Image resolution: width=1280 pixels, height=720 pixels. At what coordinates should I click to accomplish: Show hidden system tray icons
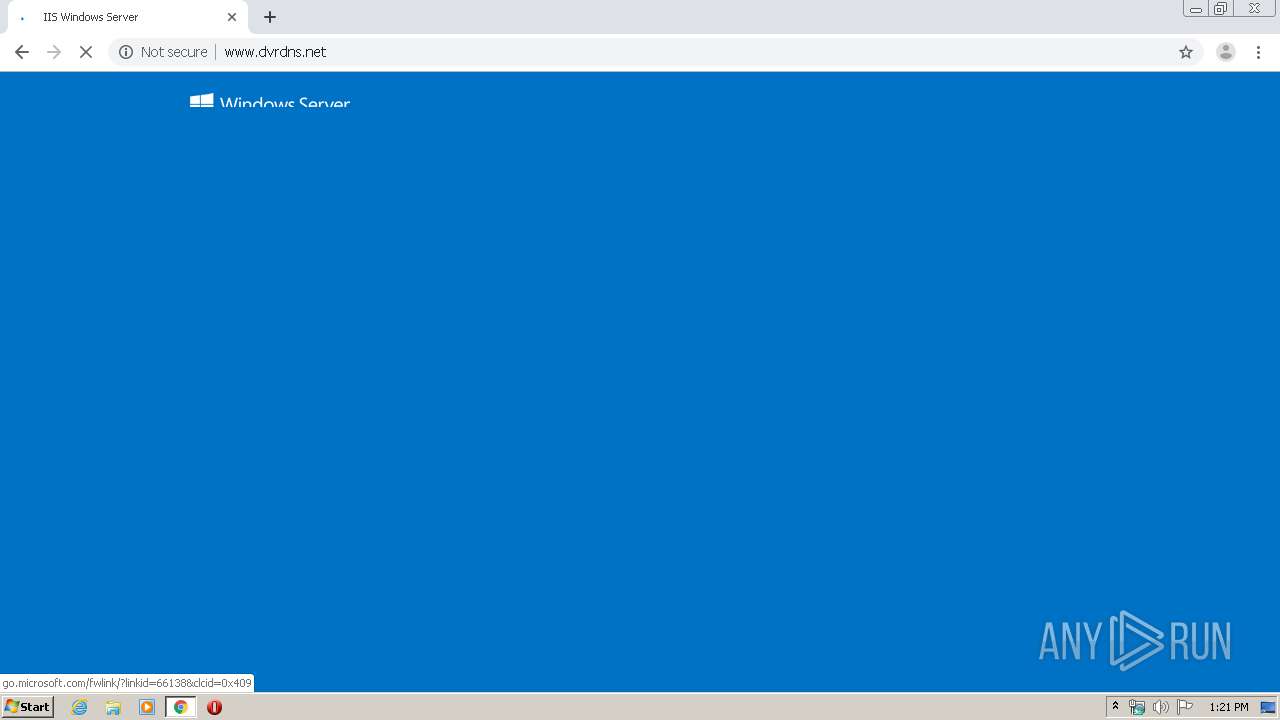[x=1116, y=707]
